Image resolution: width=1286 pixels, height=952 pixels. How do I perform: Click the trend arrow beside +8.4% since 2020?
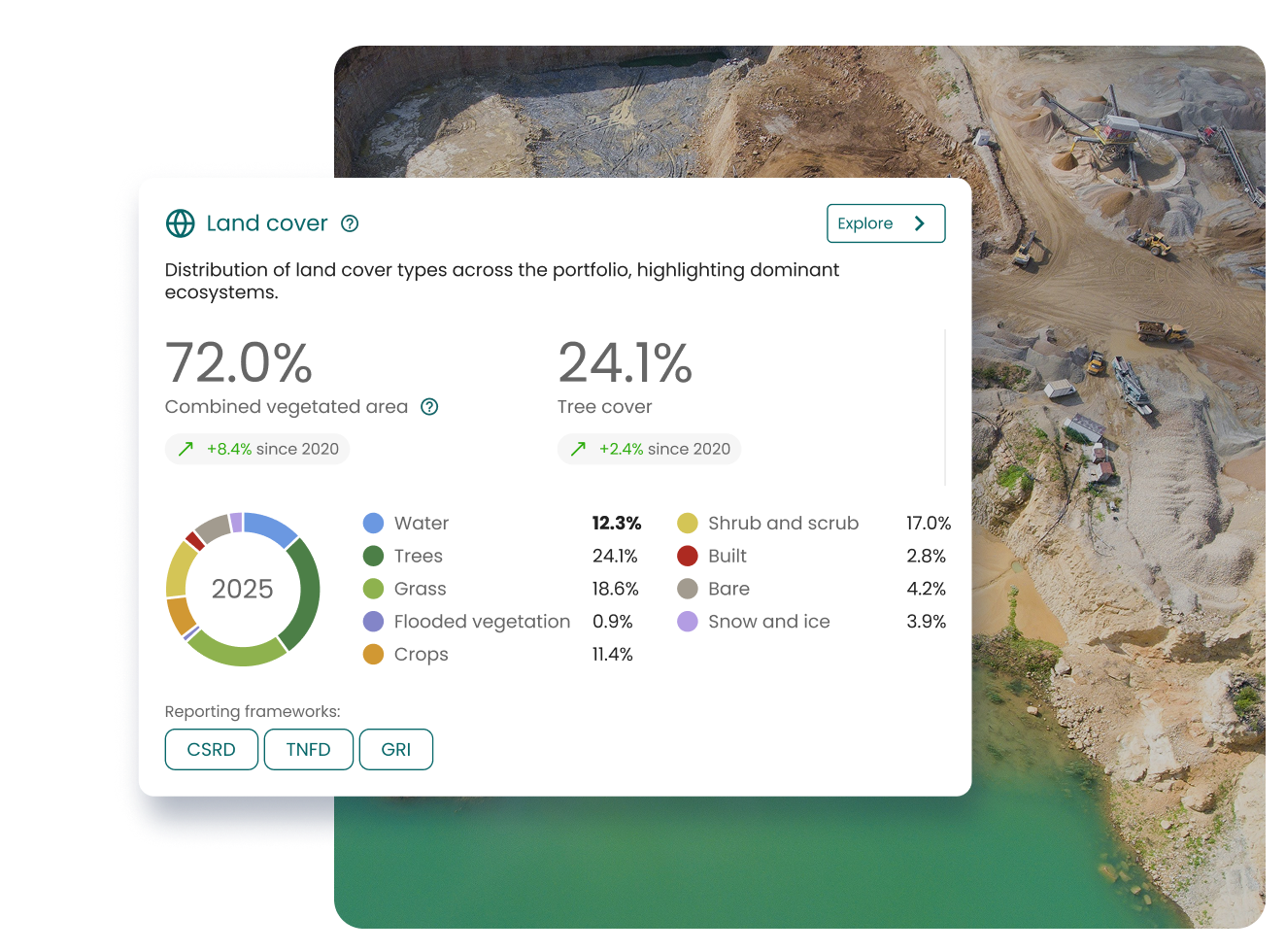(x=186, y=449)
